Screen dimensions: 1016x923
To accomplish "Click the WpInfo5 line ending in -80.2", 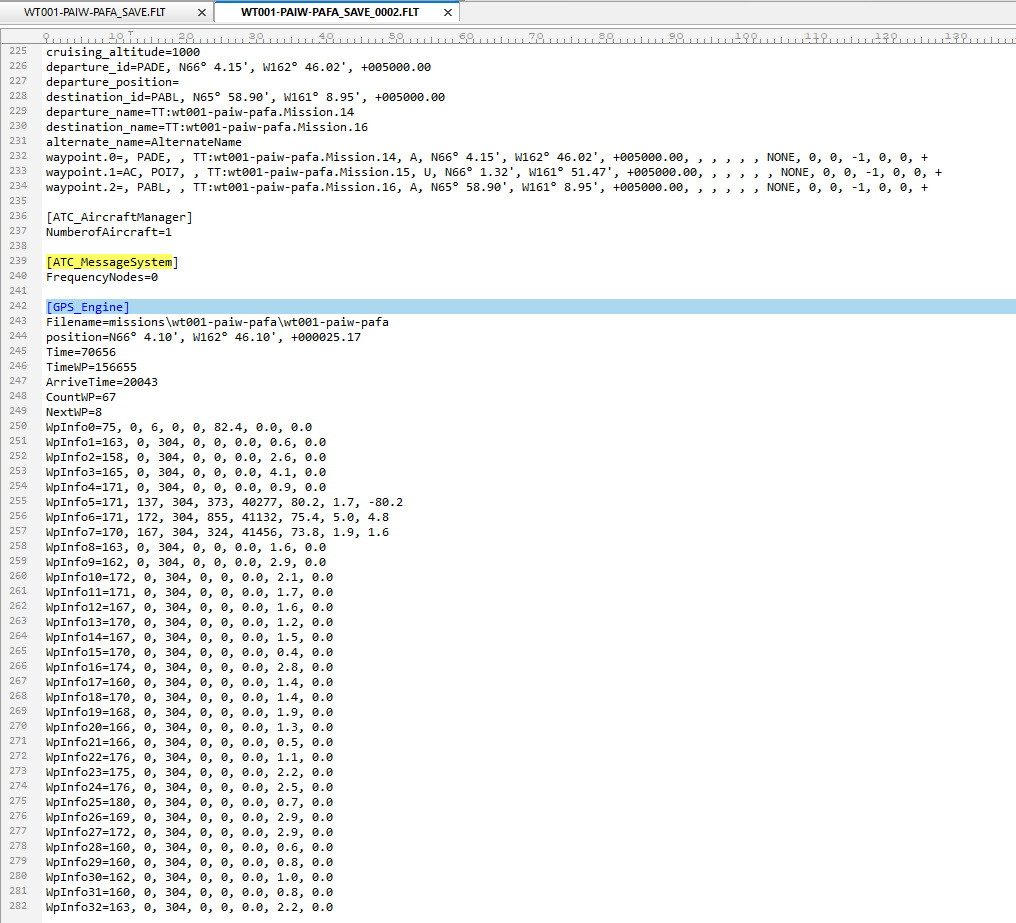I will (x=224, y=502).
